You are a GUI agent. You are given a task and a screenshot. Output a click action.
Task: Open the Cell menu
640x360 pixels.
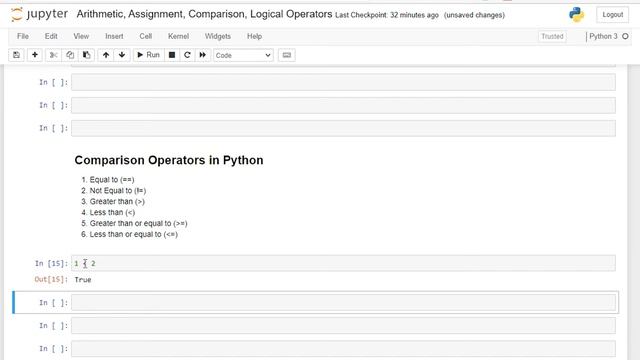[x=146, y=36]
